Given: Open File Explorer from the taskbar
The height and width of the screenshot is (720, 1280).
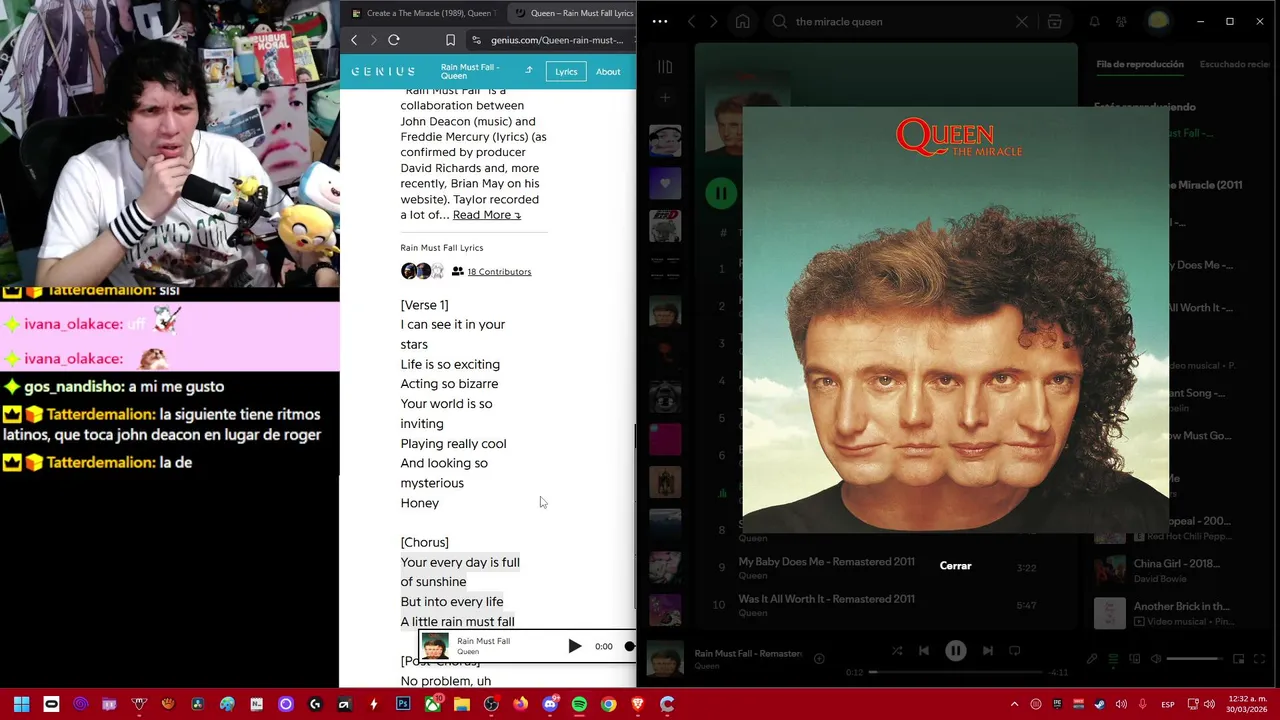Looking at the screenshot, I should [462, 705].
